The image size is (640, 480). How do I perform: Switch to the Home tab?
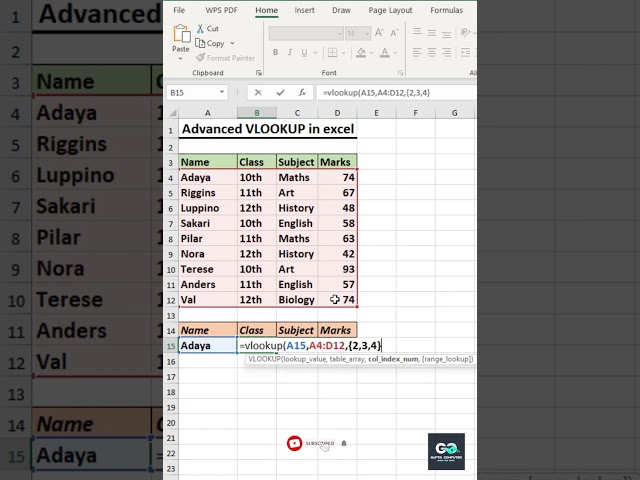267,10
